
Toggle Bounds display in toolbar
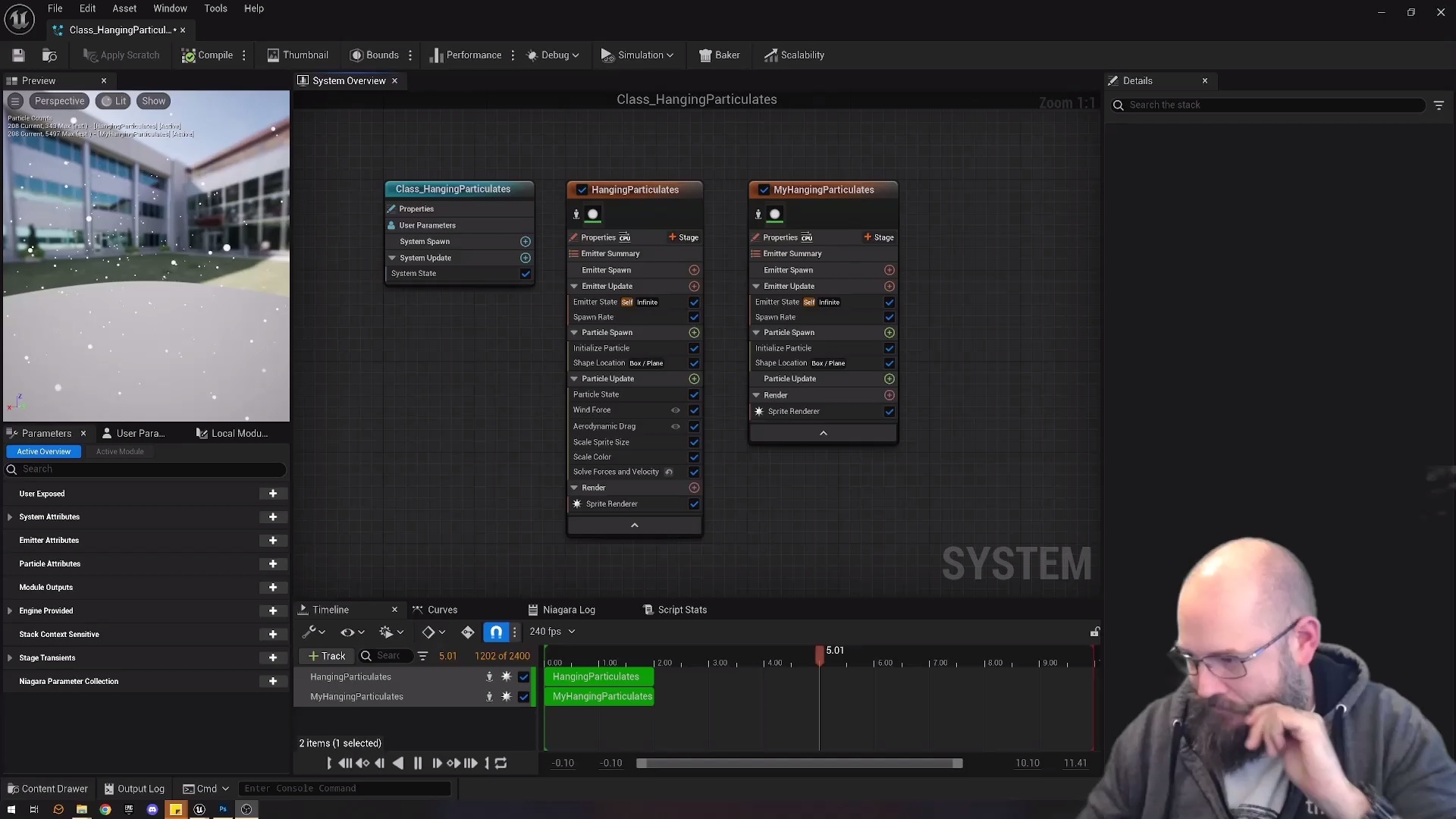375,55
